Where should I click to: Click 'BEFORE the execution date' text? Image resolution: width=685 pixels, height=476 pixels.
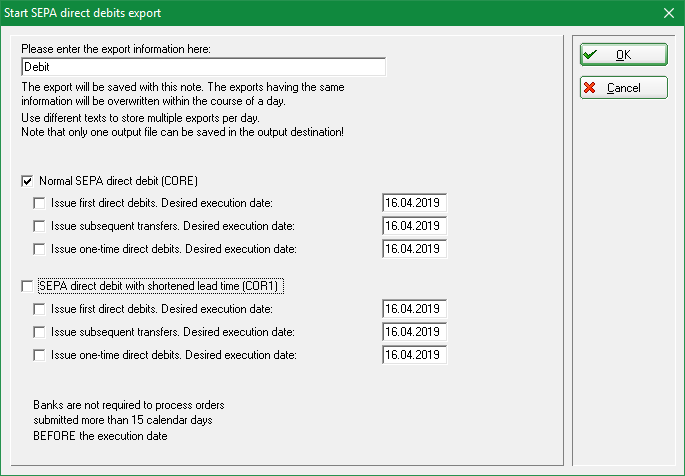tap(100, 436)
